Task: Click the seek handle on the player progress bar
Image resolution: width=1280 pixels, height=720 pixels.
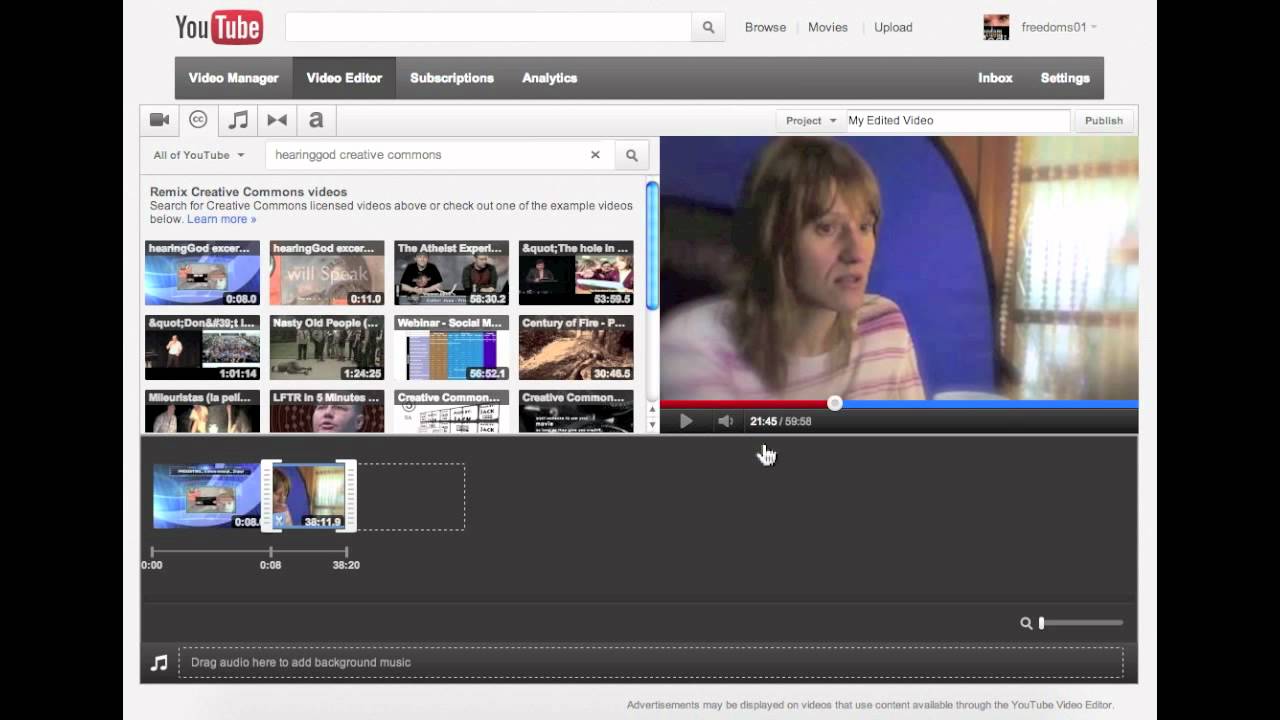Action: click(835, 403)
